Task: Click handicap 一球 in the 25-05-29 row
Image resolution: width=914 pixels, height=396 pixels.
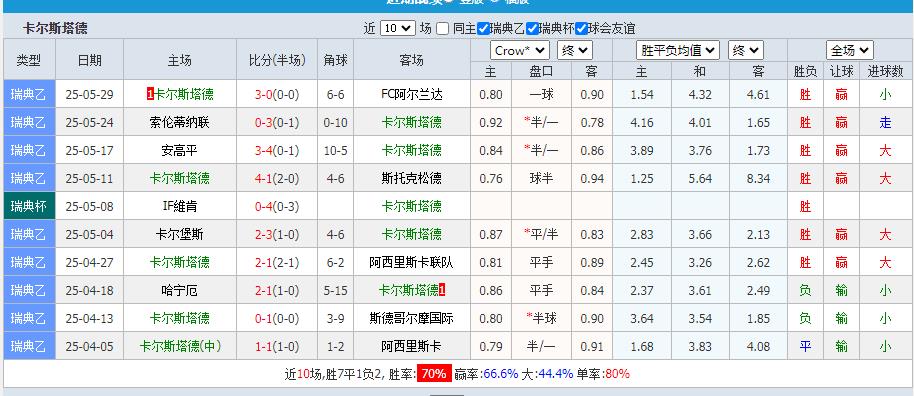Action: coord(541,94)
